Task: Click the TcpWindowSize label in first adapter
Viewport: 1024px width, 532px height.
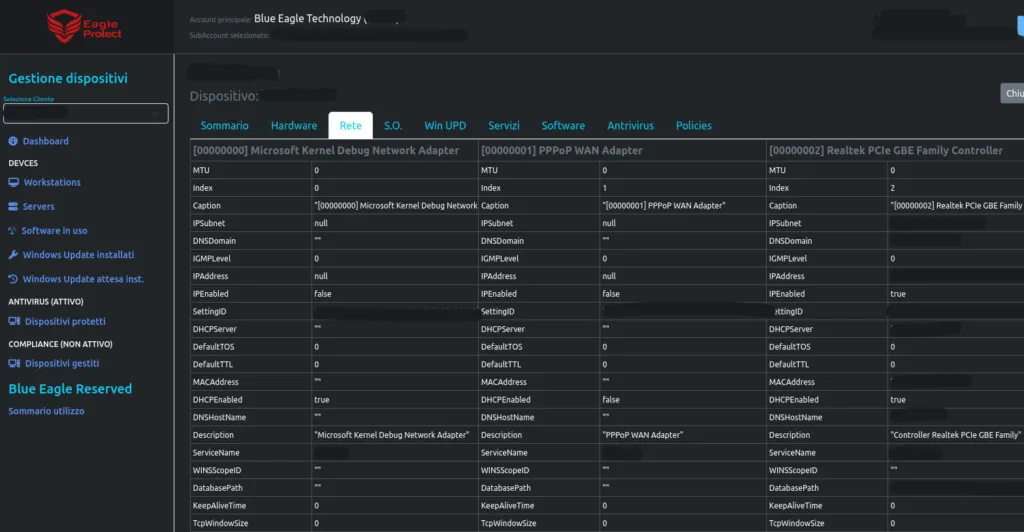Action: [220, 523]
